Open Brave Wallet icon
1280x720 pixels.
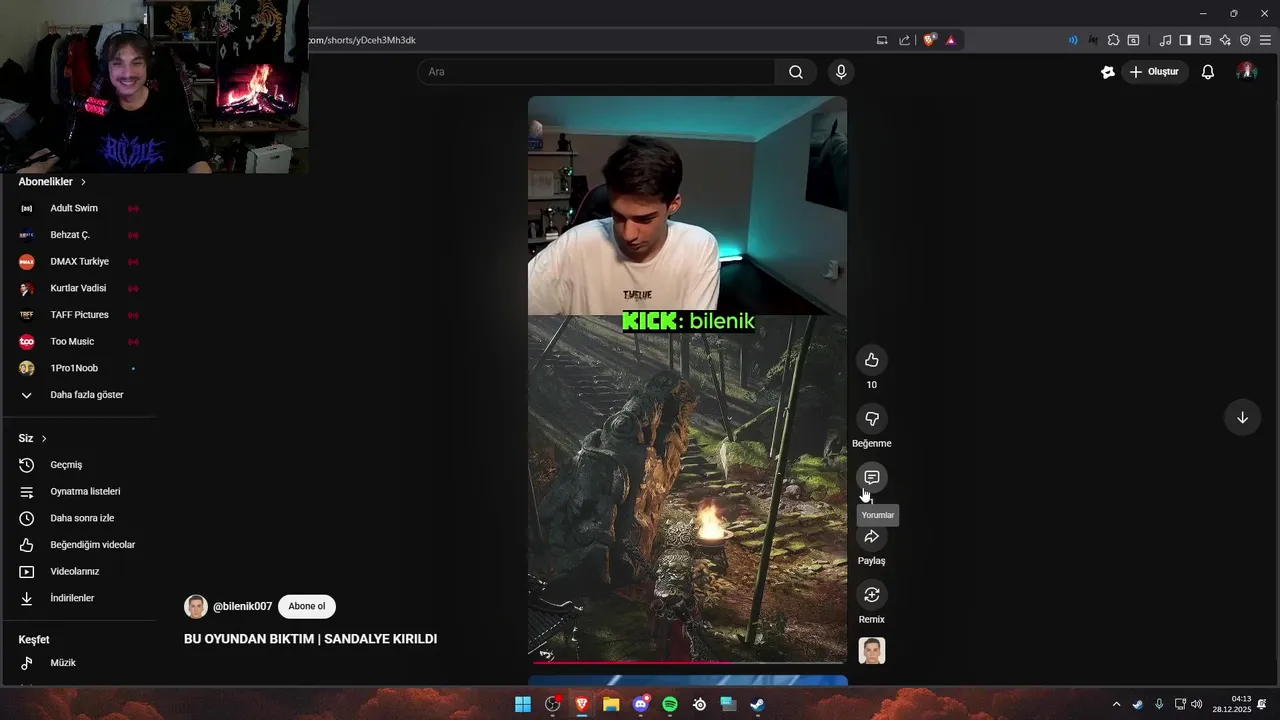(x=1205, y=40)
